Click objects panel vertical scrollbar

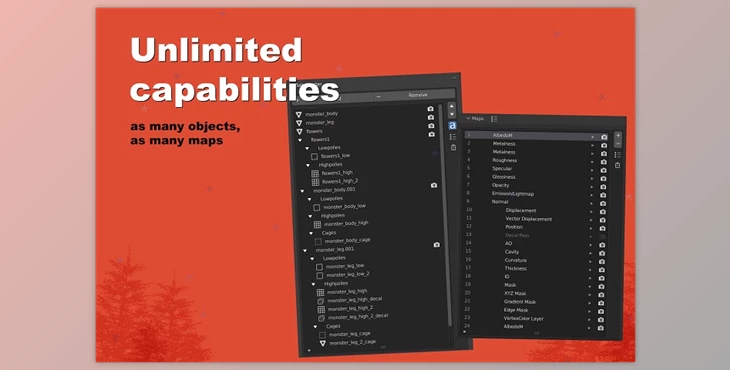point(446,214)
